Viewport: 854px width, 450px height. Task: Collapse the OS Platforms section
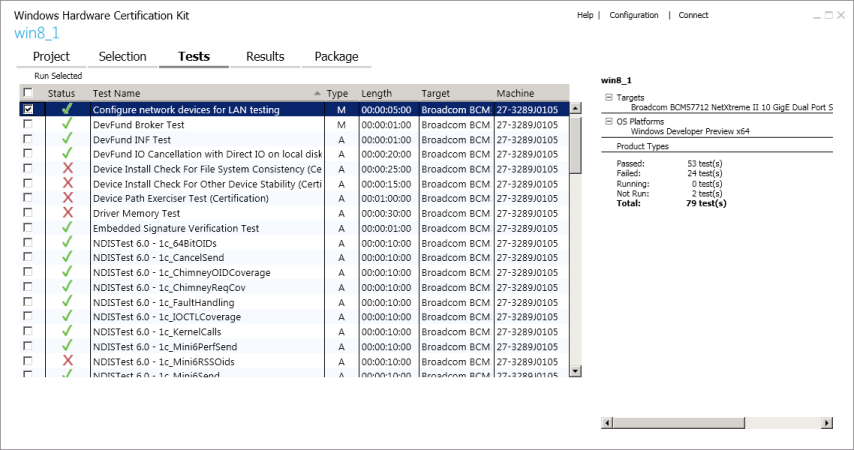click(608, 121)
